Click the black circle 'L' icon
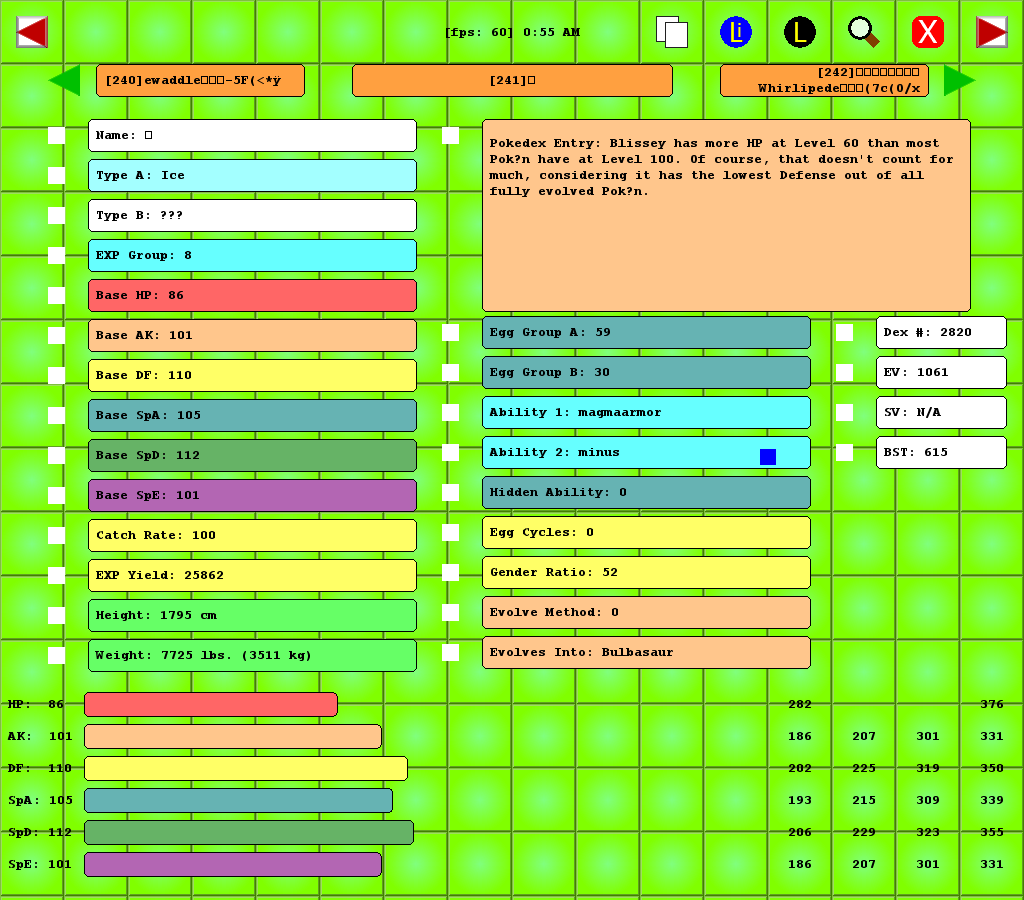 (x=800, y=32)
